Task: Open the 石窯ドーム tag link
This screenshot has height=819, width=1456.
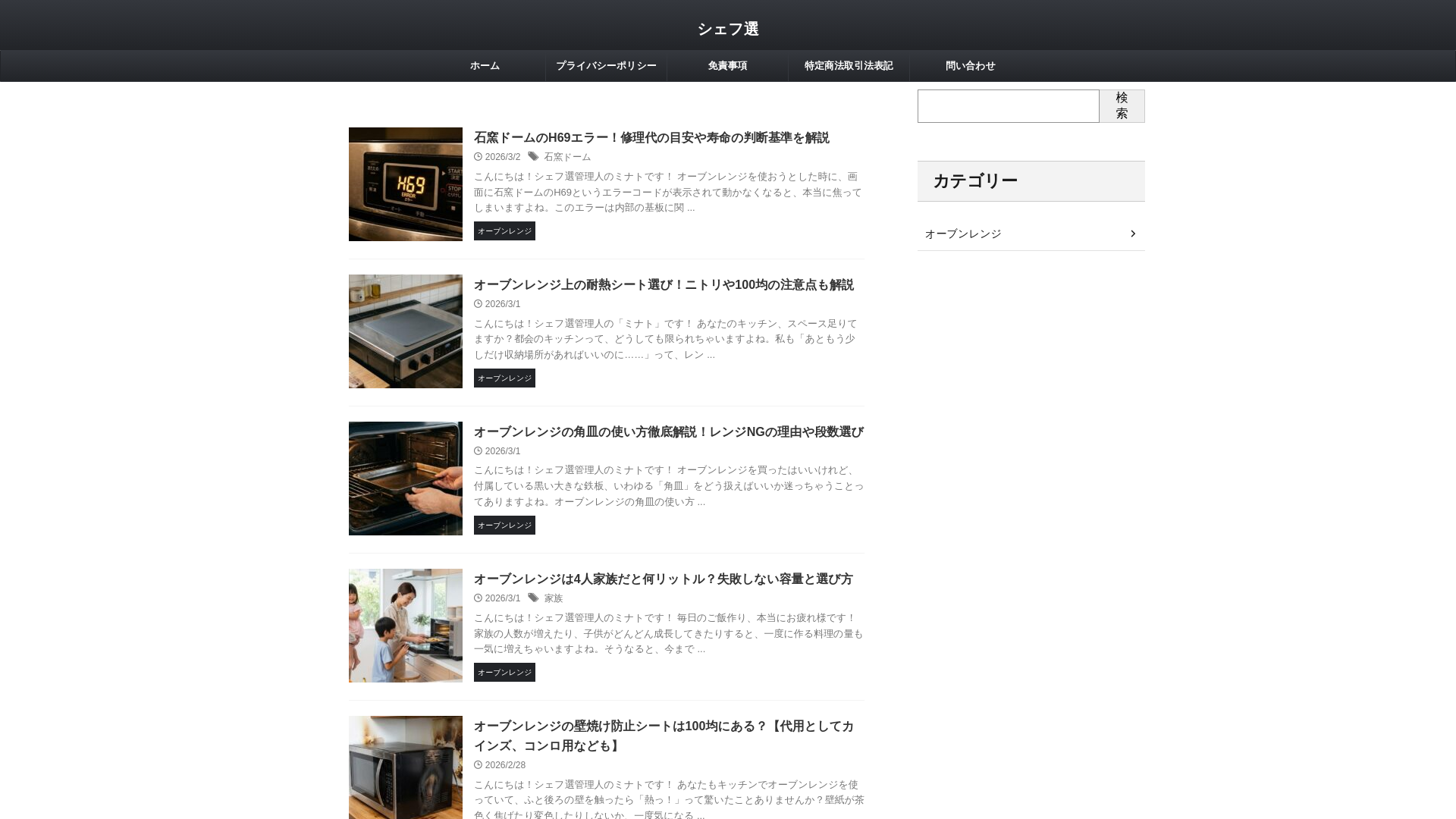Action: click(567, 157)
